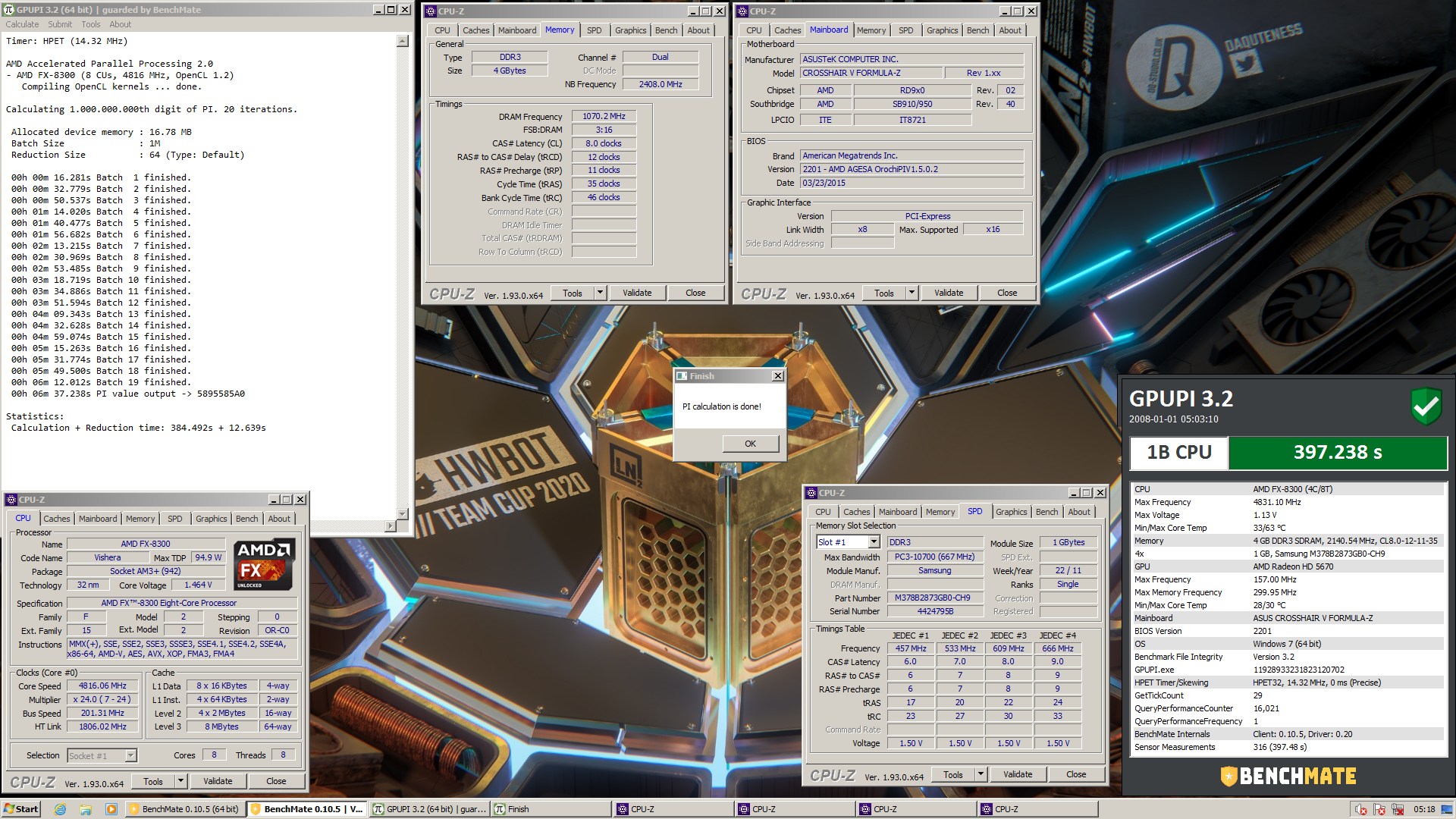Open Tools dropdown arrow in SPD CPU-Z window

[981, 774]
